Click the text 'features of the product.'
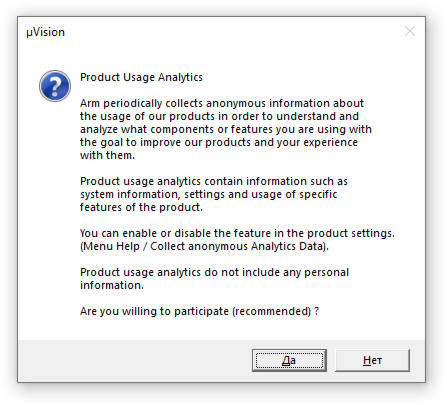 [x=141, y=207]
